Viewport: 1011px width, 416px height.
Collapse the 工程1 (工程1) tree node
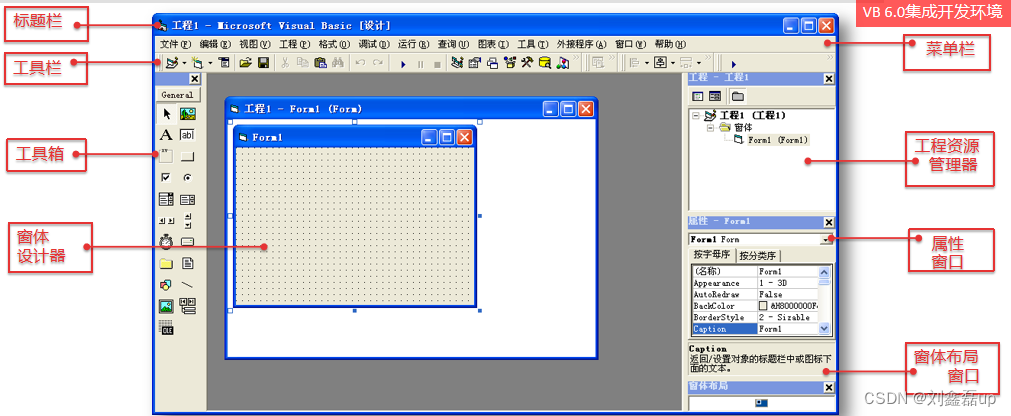click(696, 116)
